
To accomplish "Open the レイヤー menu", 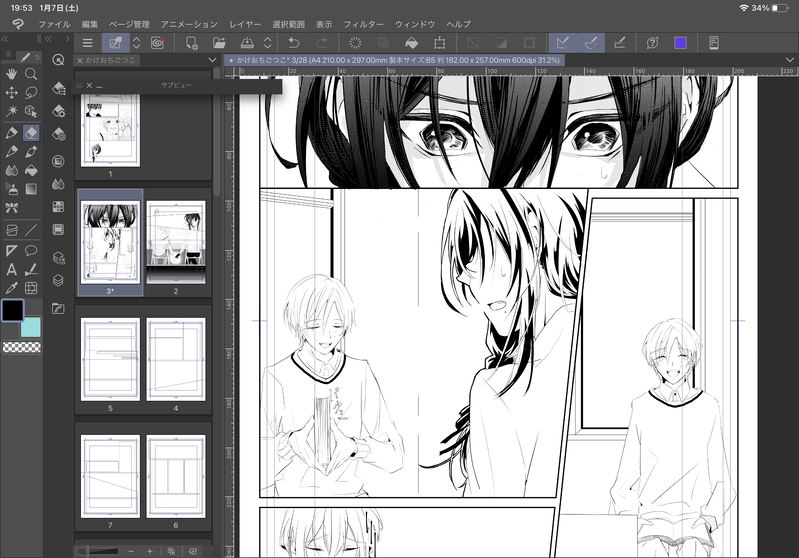I will pyautogui.click(x=245, y=24).
